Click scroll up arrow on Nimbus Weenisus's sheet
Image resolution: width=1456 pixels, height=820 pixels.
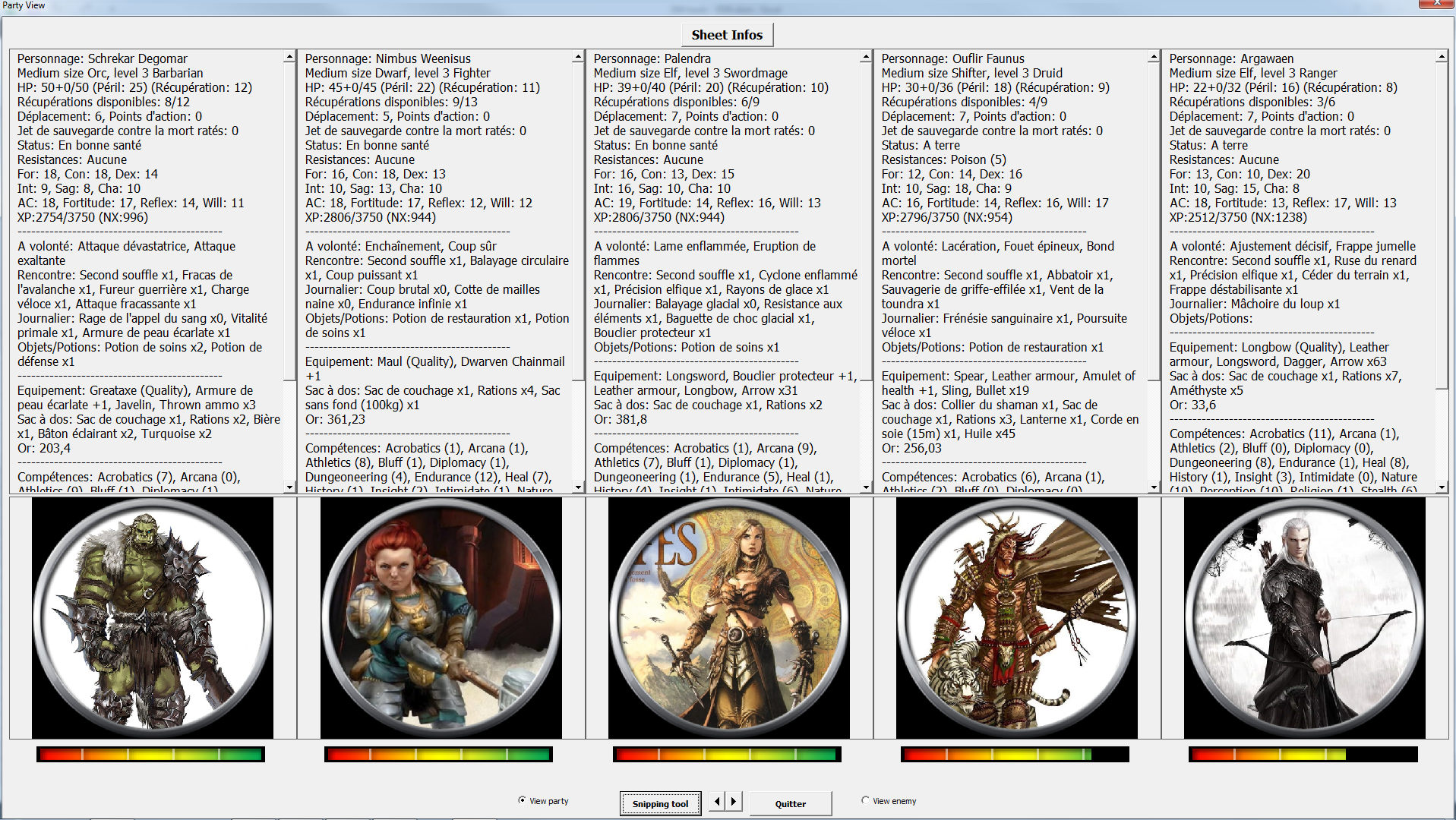578,57
